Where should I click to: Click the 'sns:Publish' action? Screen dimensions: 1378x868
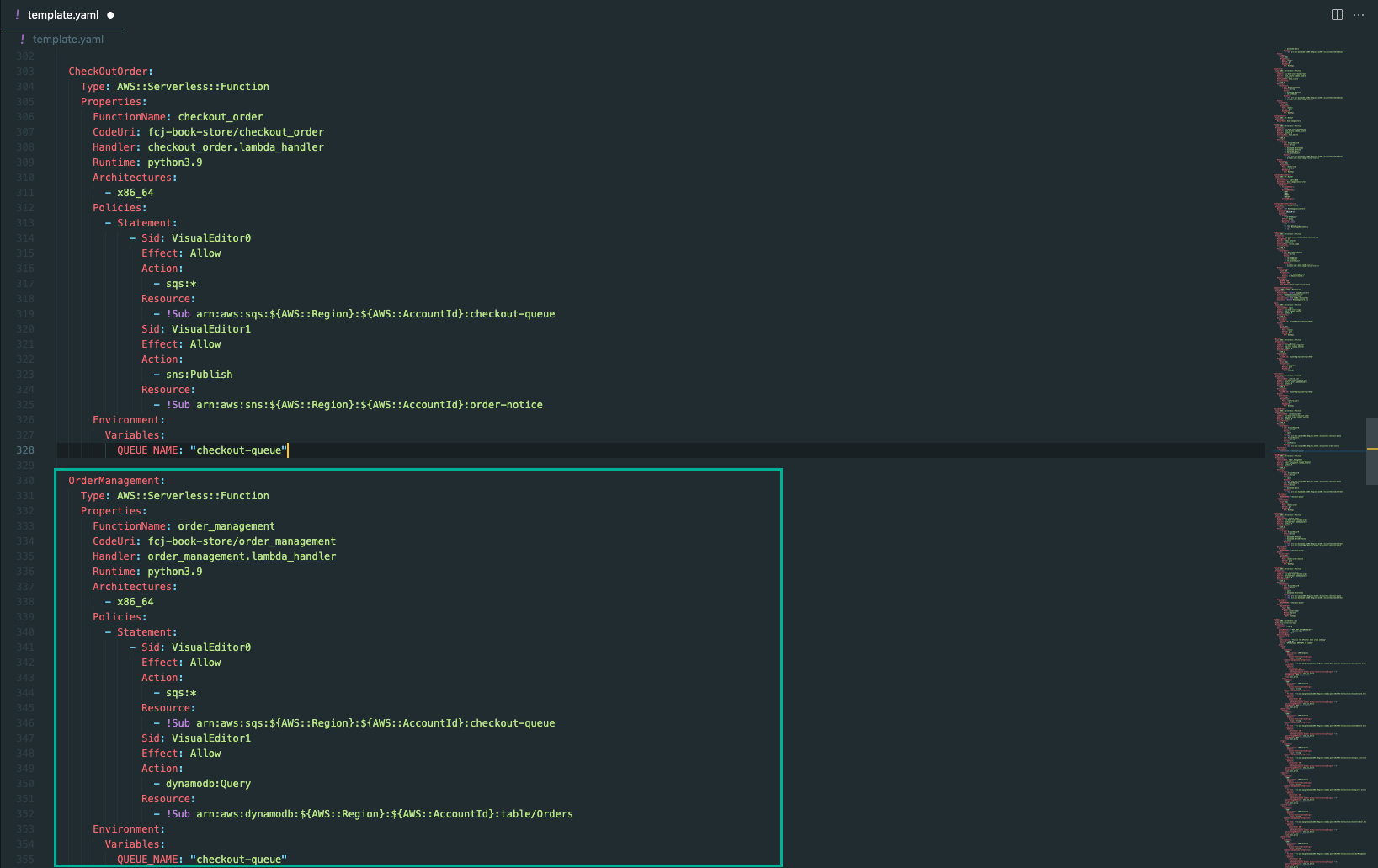point(199,375)
